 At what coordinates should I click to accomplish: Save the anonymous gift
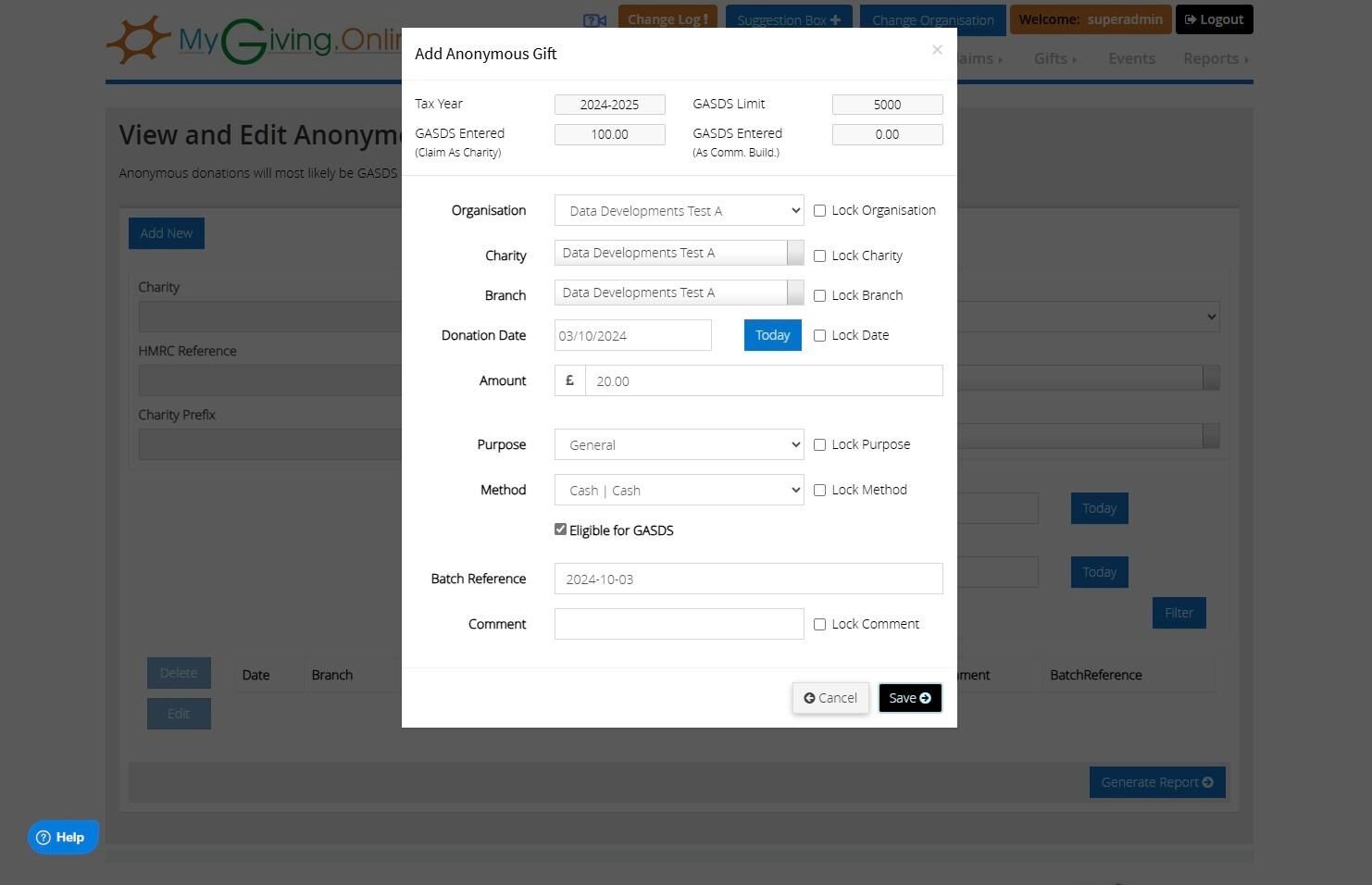click(910, 698)
